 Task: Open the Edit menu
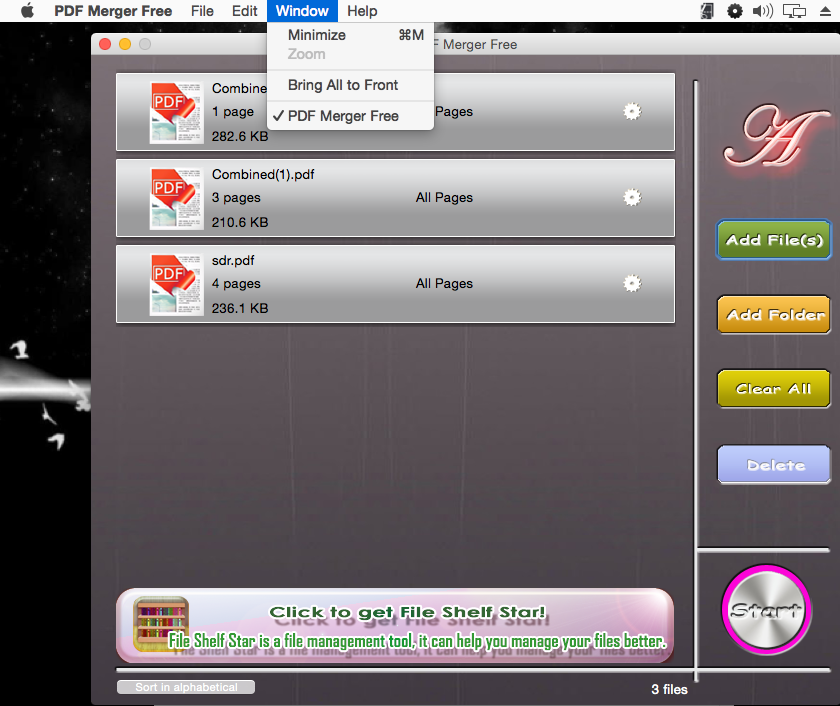(244, 11)
